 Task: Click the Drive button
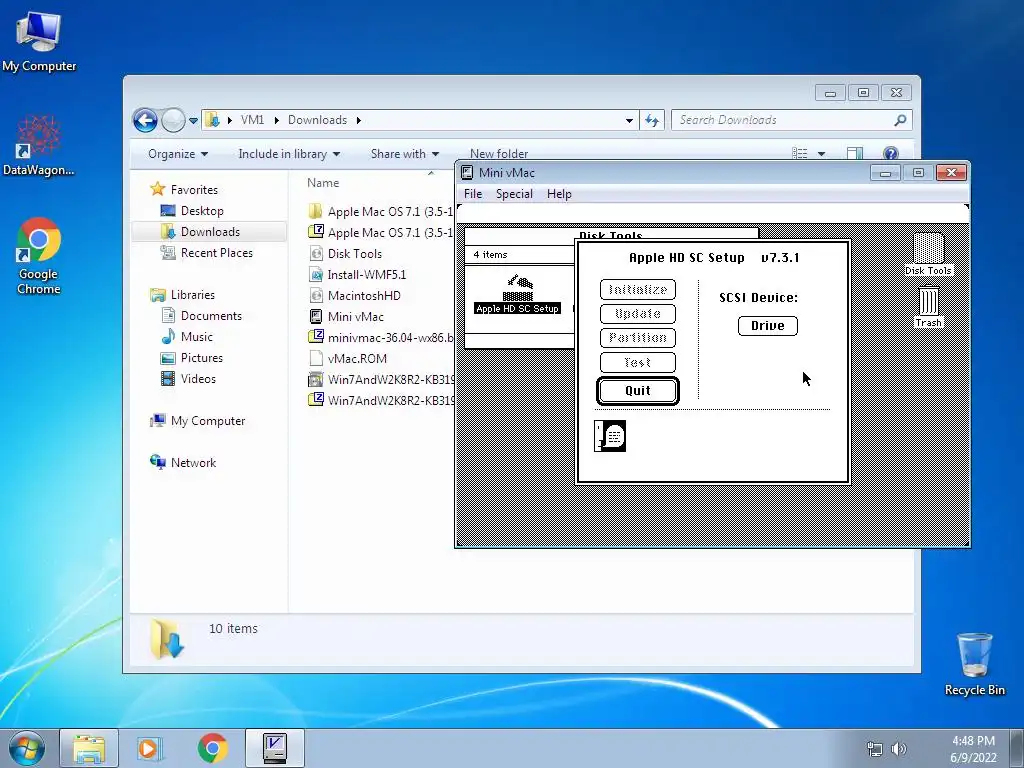(767, 326)
